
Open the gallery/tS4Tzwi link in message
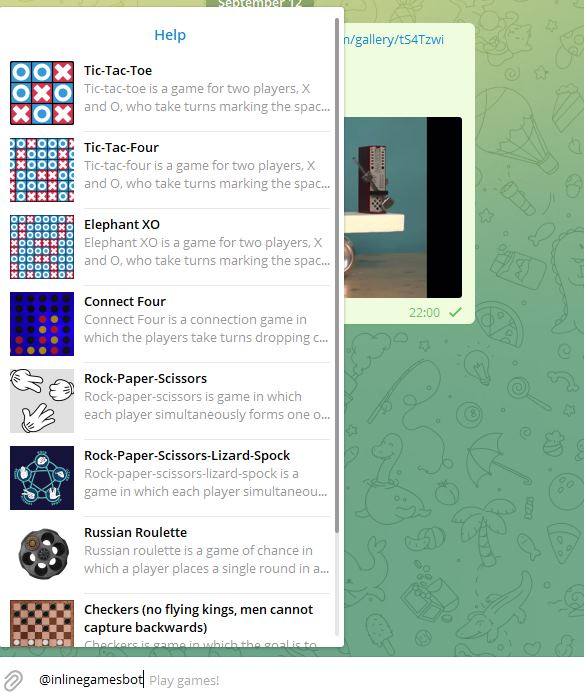pyautogui.click(x=394, y=40)
